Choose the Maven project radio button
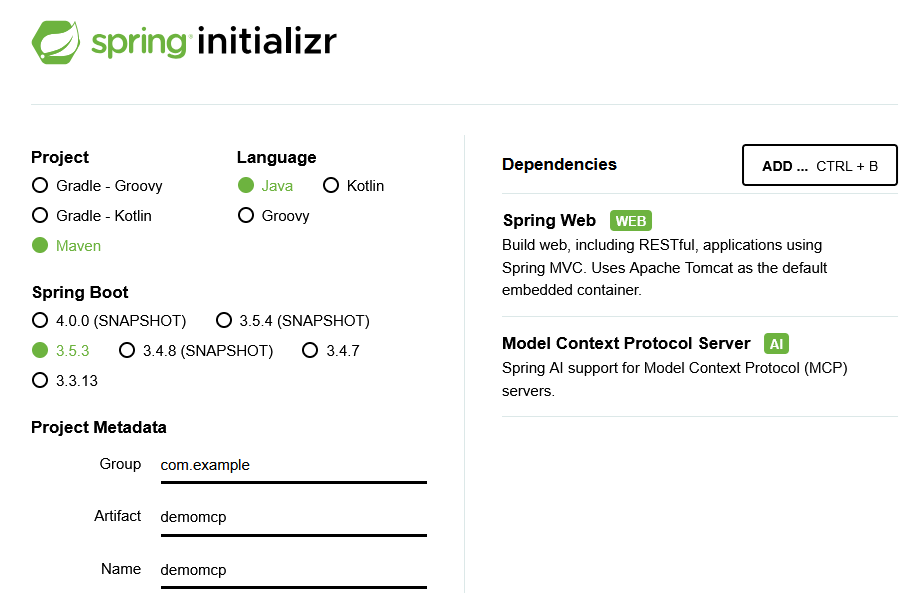The height and width of the screenshot is (593, 918). (x=40, y=245)
